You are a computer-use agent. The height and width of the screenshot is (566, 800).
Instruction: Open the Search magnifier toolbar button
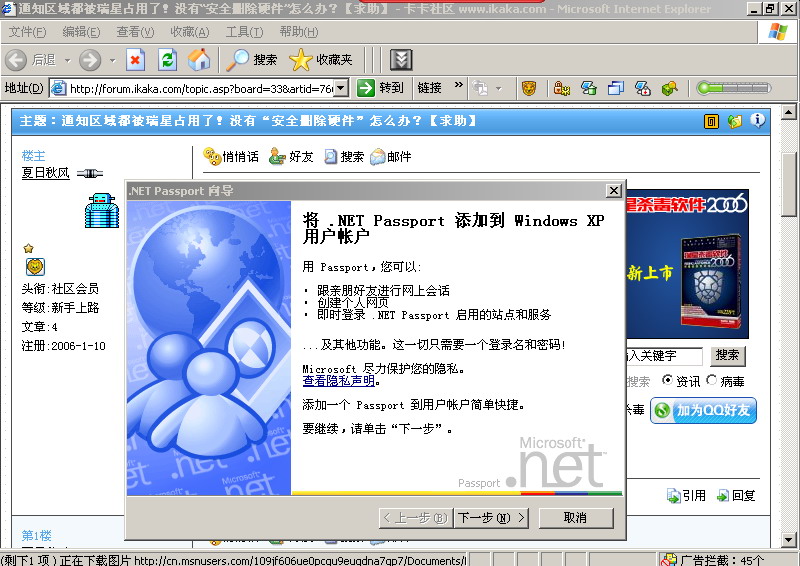[x=252, y=60]
